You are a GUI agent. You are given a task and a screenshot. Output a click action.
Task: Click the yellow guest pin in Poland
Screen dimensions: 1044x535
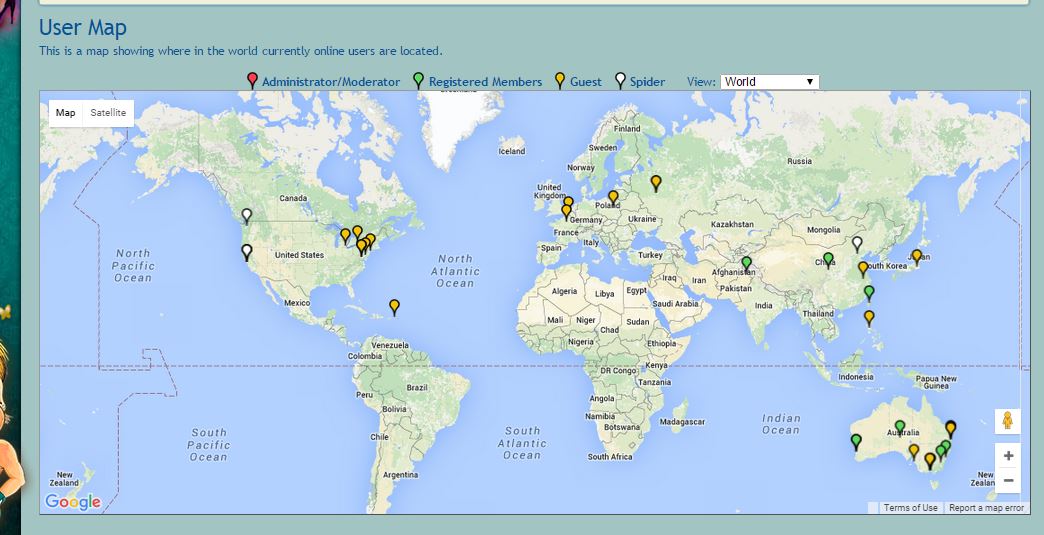pos(613,197)
